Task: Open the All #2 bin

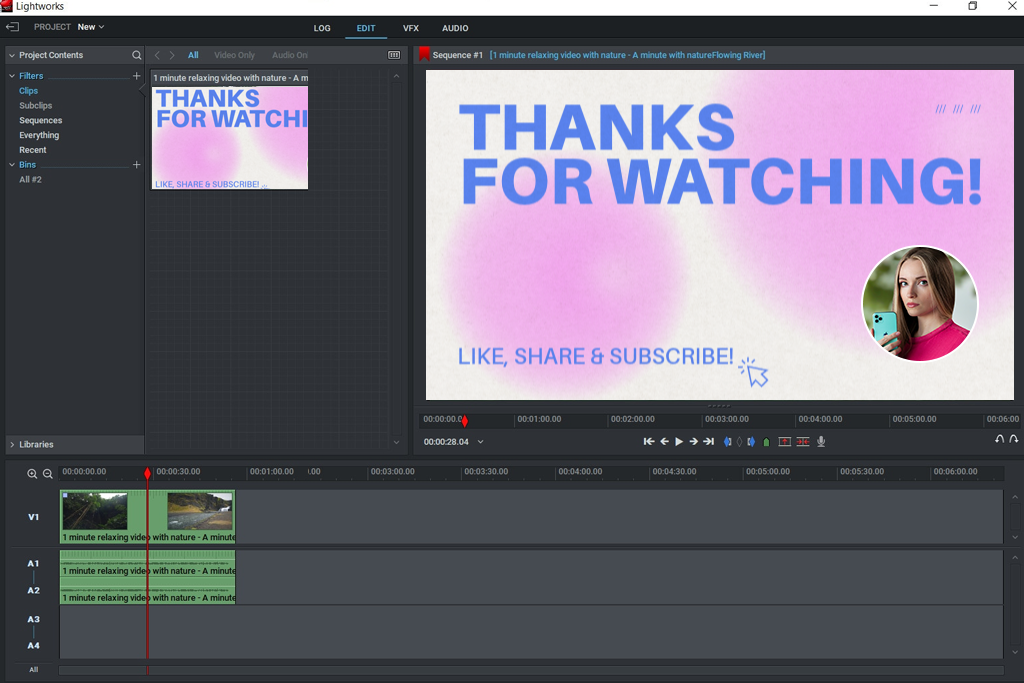Action: click(x=30, y=180)
